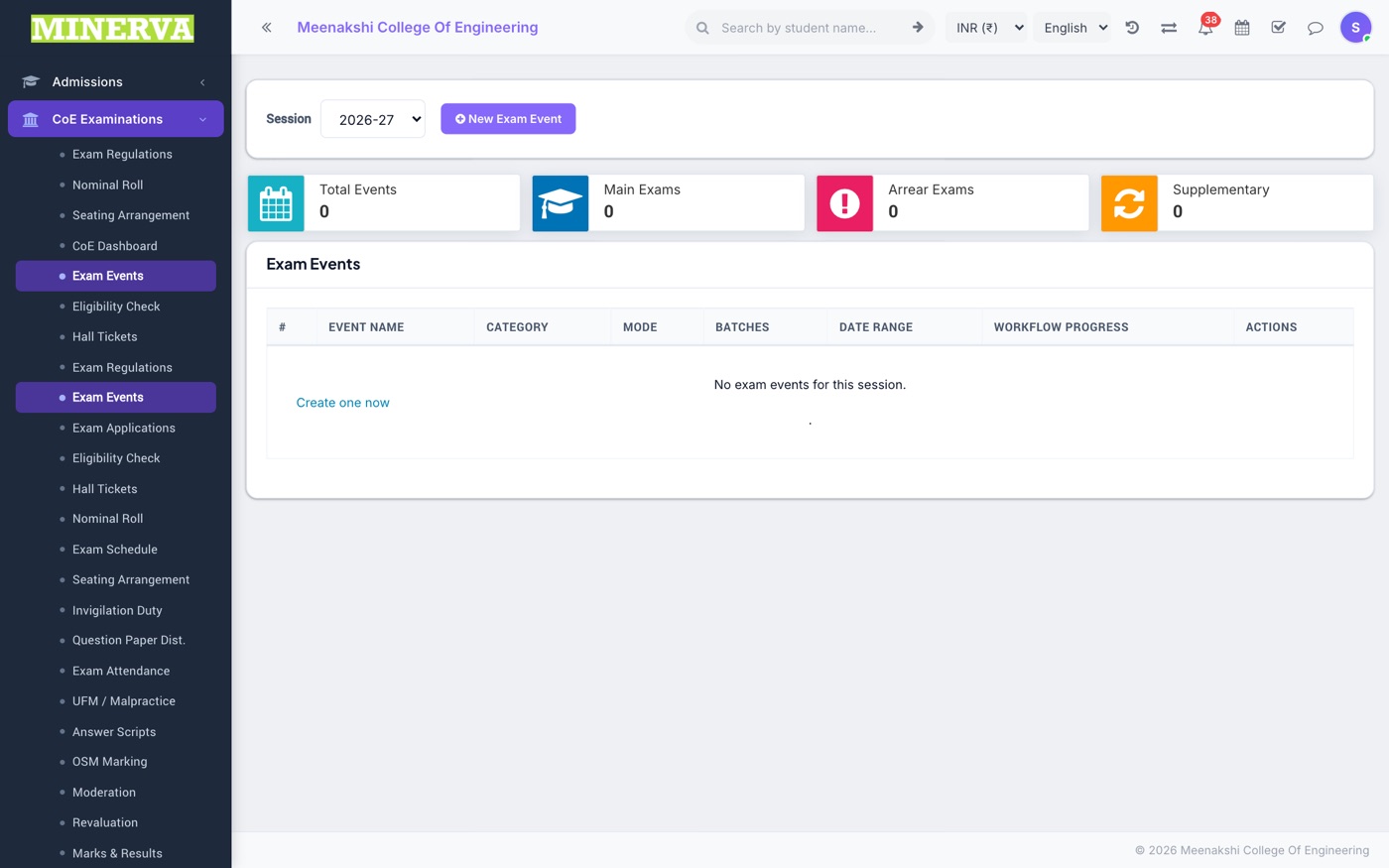1389x868 pixels.
Task: Click the Minerva logo
Action: (112, 29)
